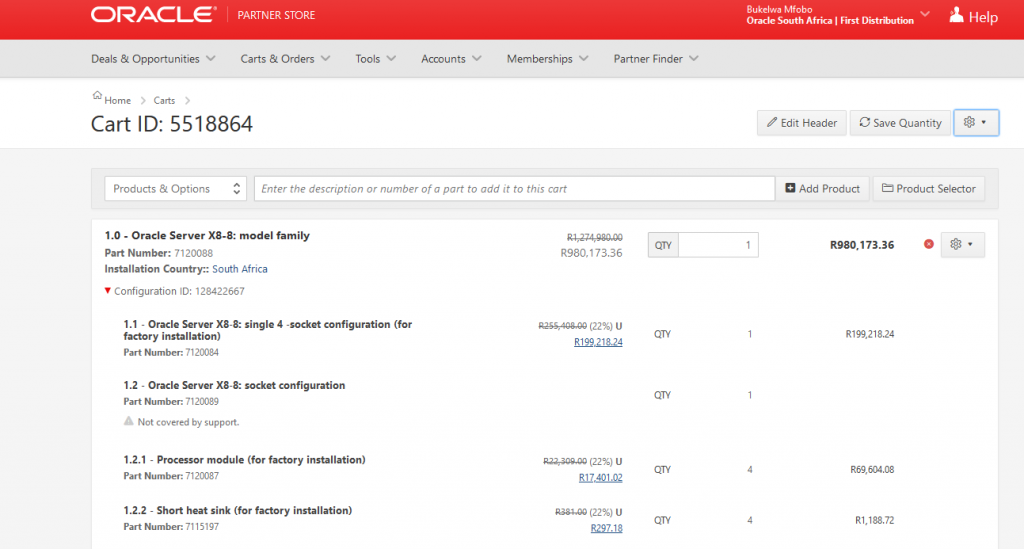Open the Product Selector
The height and width of the screenshot is (549, 1024).
click(x=928, y=189)
